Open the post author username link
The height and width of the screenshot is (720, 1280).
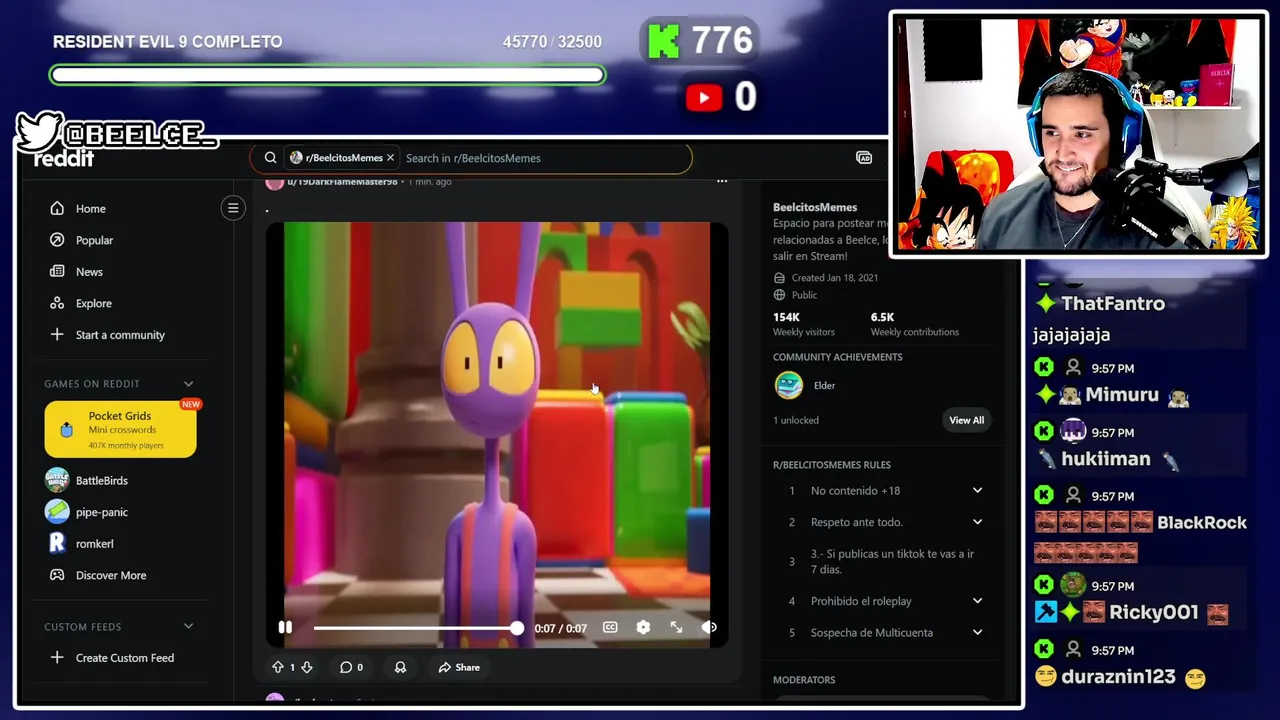[x=343, y=182]
